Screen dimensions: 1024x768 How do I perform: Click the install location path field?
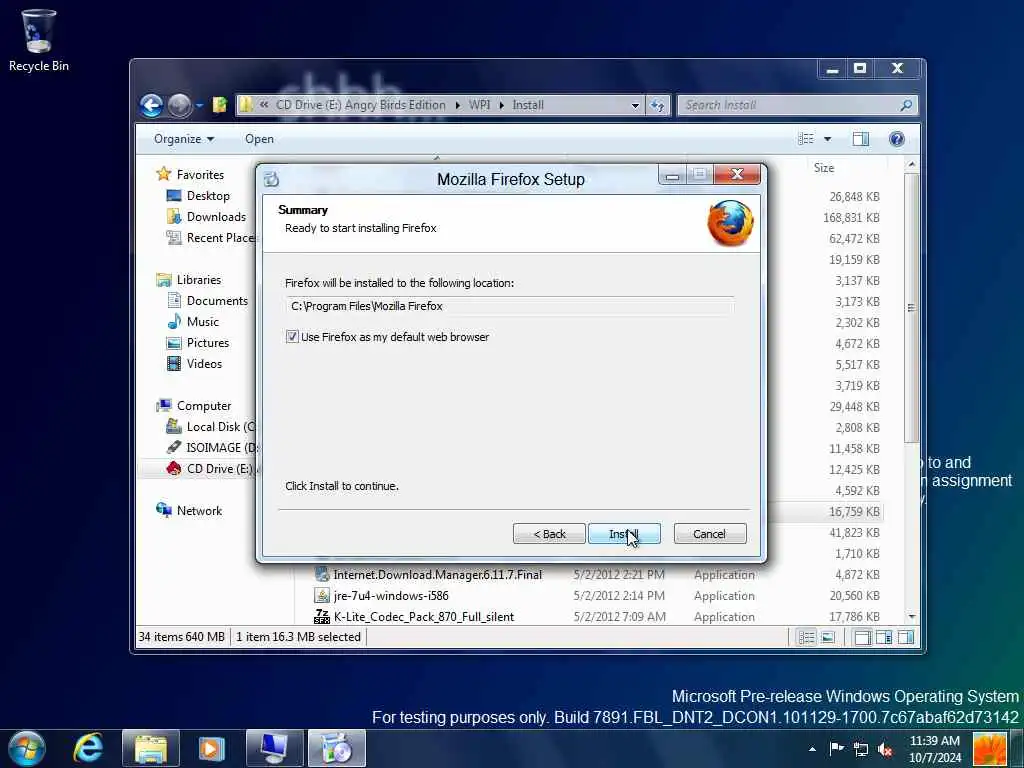click(x=509, y=306)
